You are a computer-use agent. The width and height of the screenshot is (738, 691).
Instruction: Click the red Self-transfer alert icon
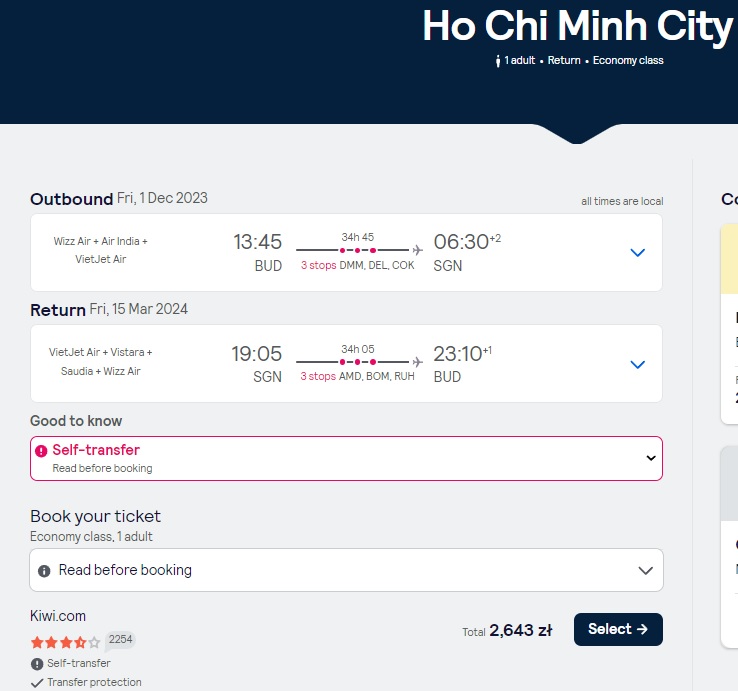pyautogui.click(x=41, y=451)
